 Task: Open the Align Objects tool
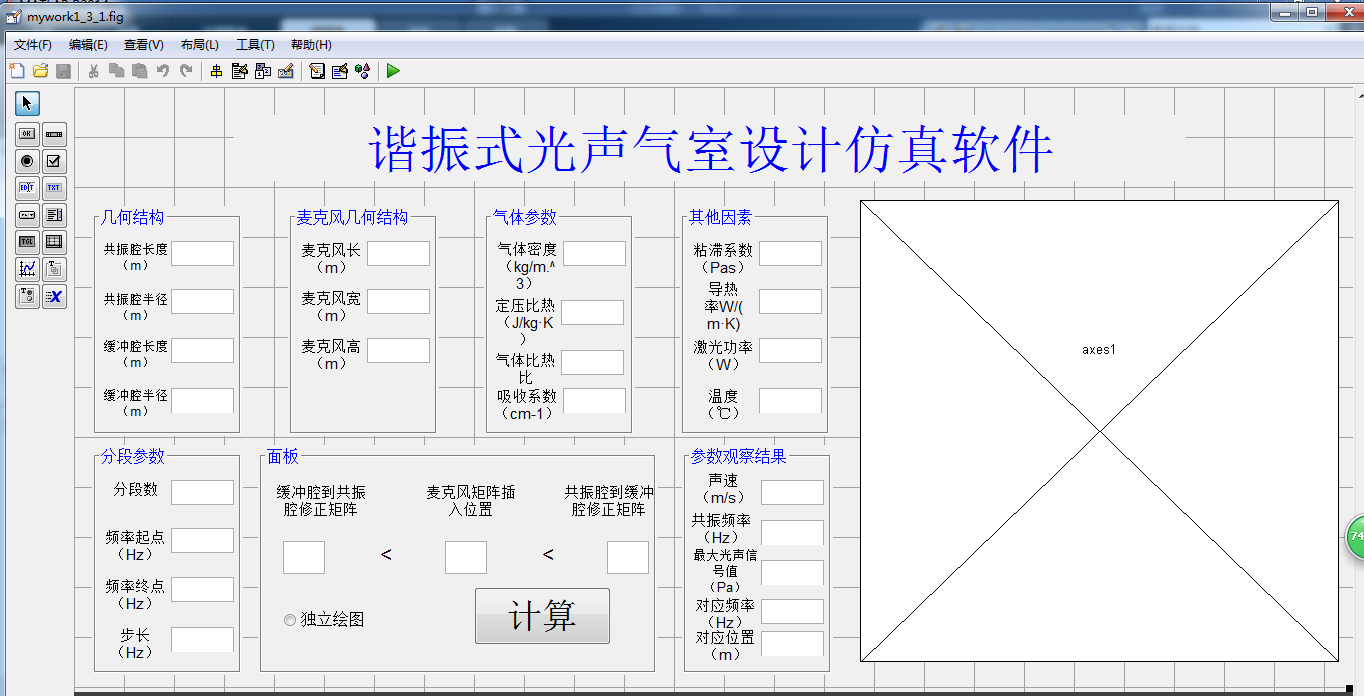[216, 71]
